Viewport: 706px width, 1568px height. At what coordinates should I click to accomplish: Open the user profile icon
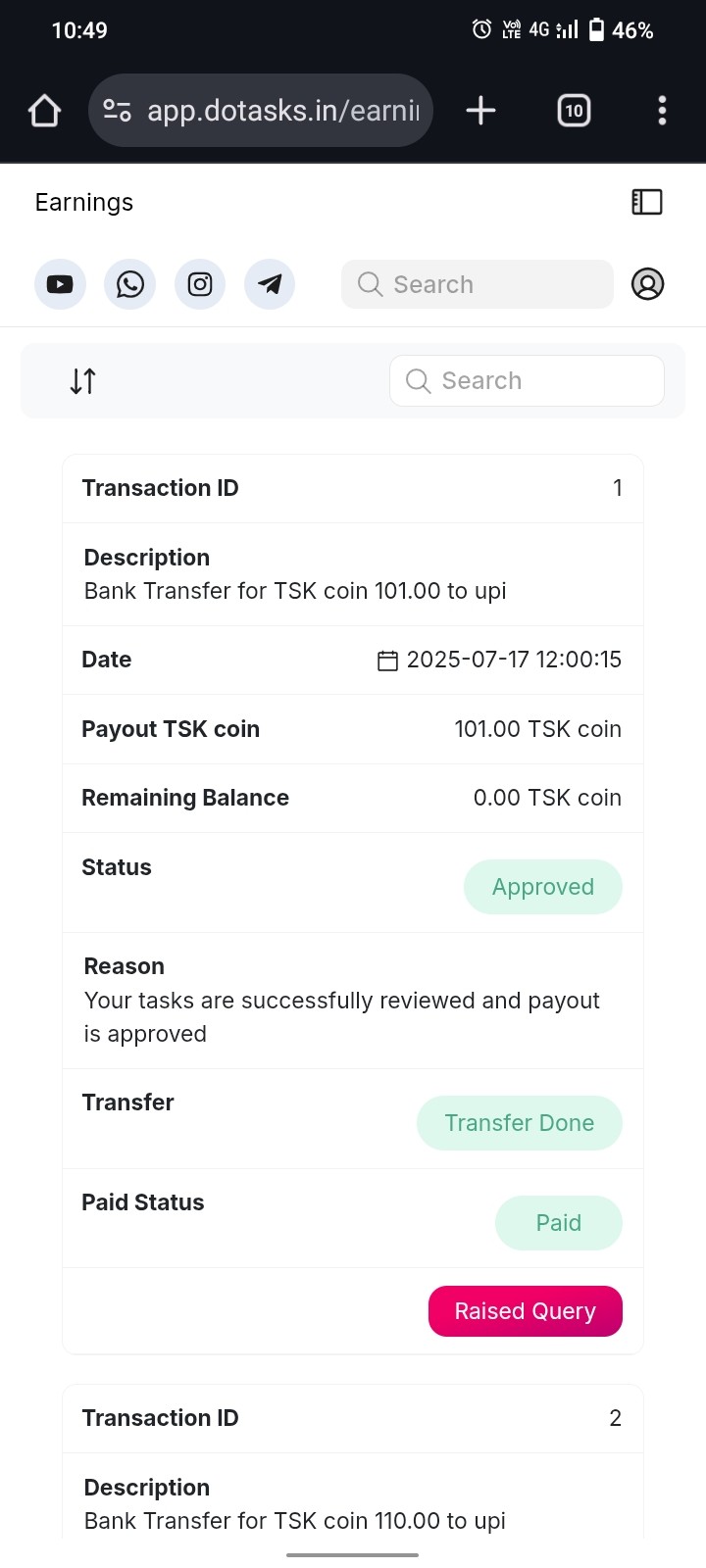(647, 284)
